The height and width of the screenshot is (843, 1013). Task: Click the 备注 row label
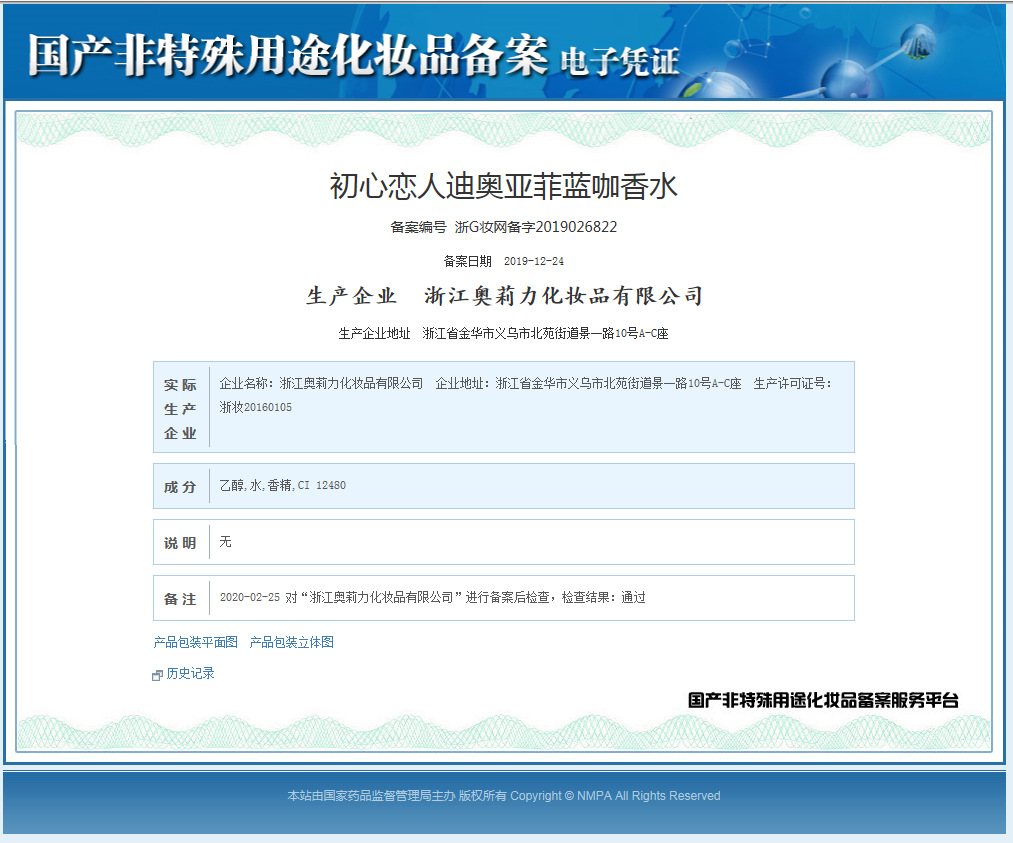click(180, 599)
